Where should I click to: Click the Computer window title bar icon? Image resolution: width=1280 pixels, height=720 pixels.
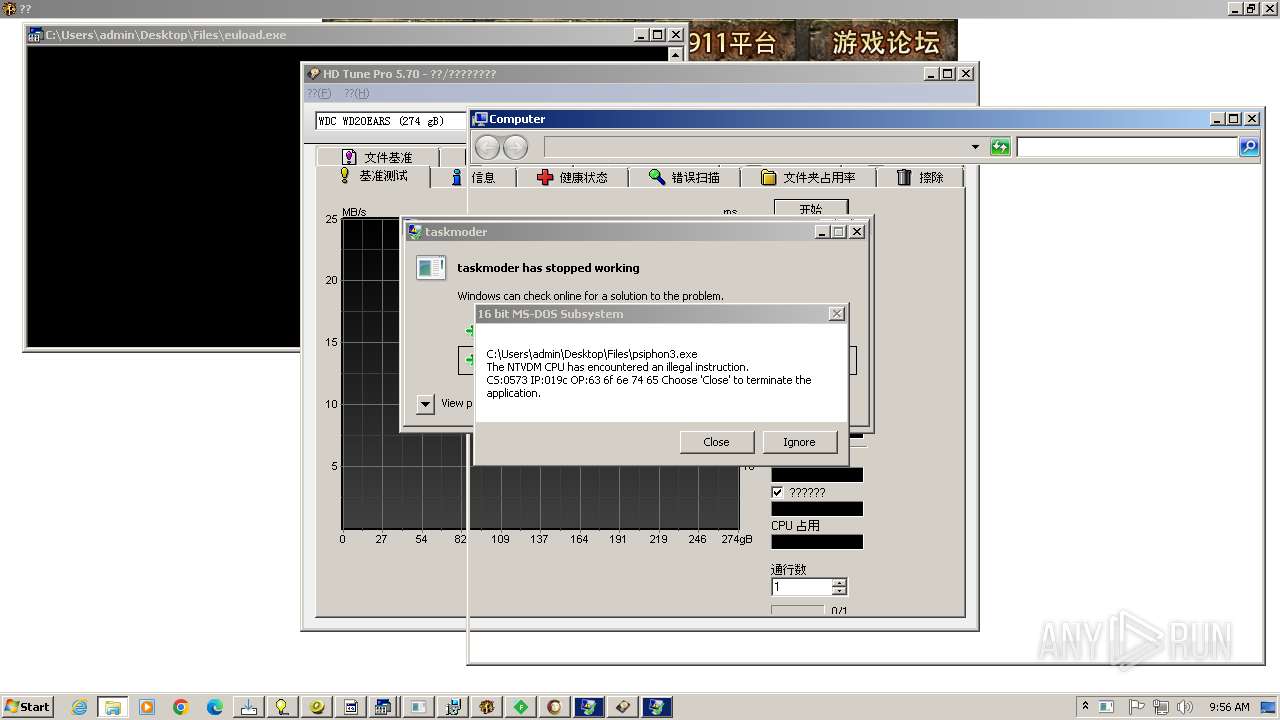coord(480,119)
